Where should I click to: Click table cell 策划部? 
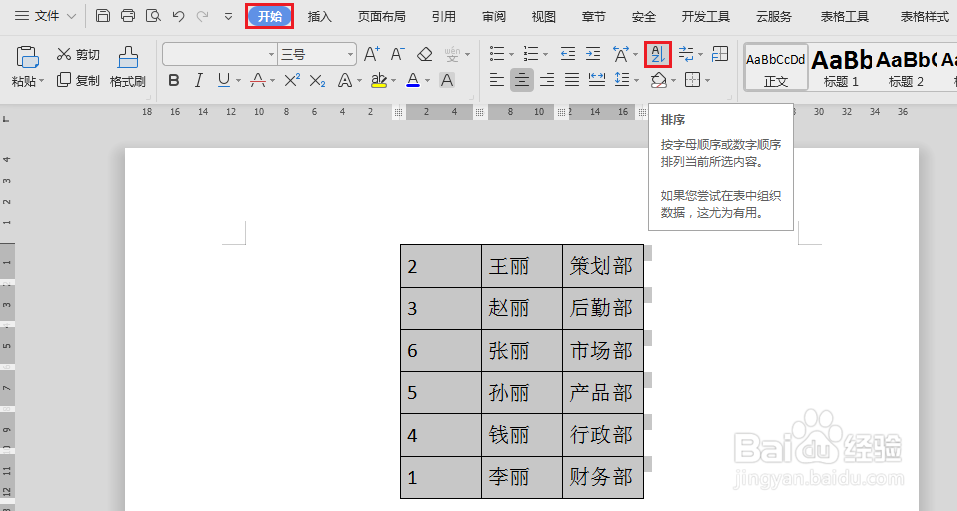[x=603, y=266]
